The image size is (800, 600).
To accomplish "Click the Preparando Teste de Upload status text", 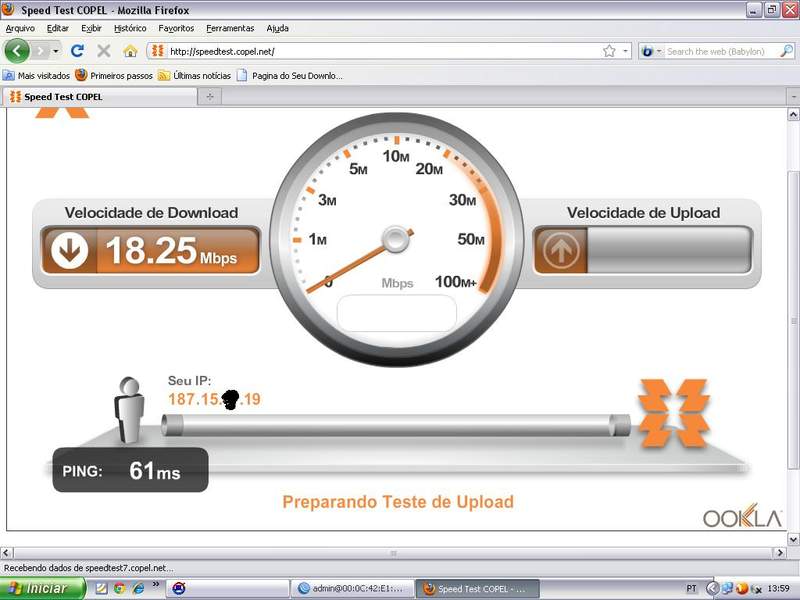I will [398, 502].
